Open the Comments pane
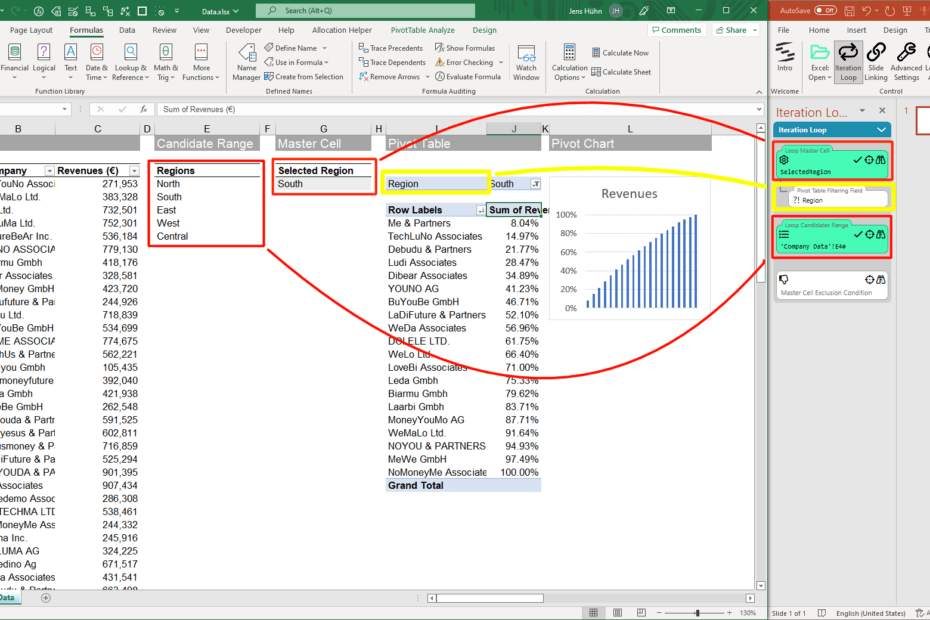This screenshot has height=620, width=930. [x=676, y=29]
